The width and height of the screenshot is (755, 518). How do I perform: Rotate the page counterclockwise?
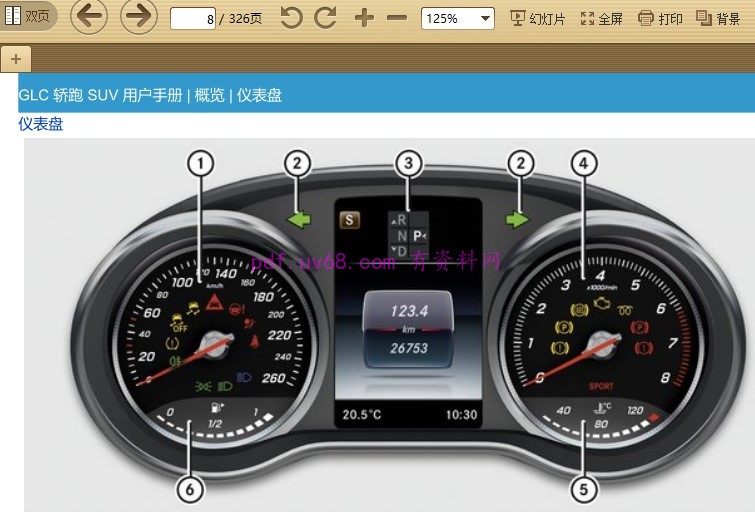point(291,18)
